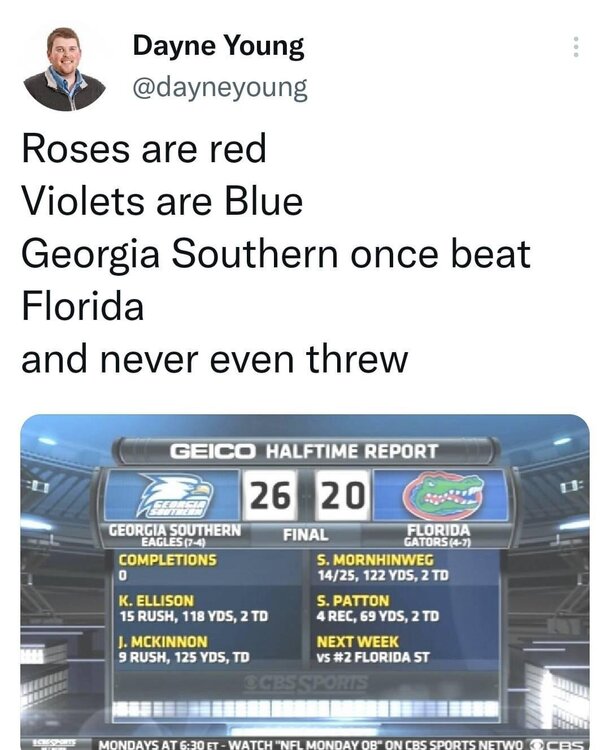
Task: Click the "Roses are red" tweet text
Action: click(144, 148)
